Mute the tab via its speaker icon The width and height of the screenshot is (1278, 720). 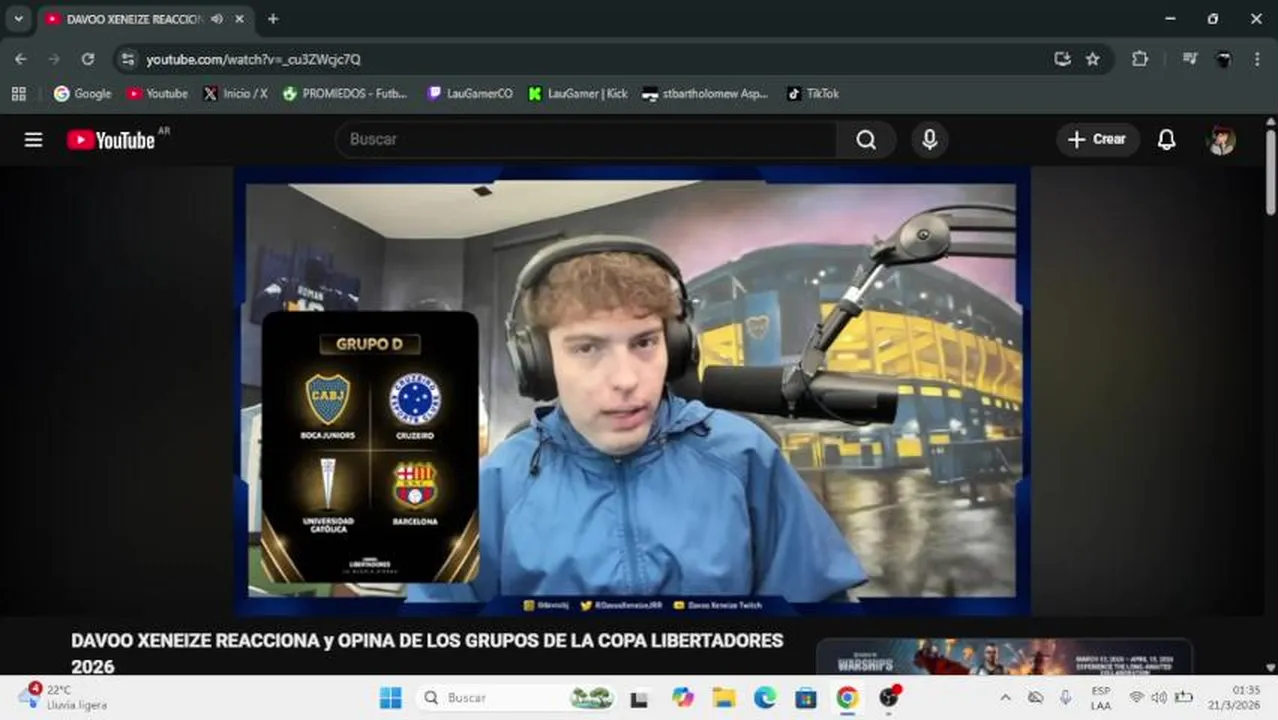click(x=216, y=19)
